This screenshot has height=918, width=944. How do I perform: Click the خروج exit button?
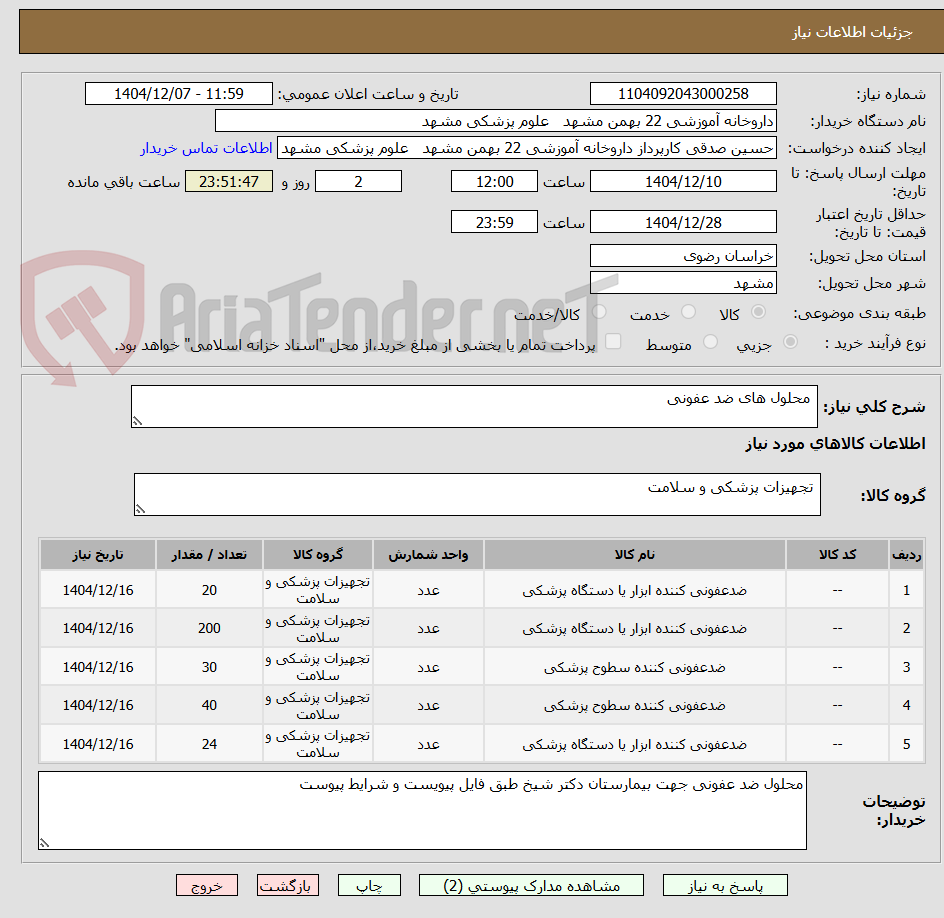coord(206,885)
